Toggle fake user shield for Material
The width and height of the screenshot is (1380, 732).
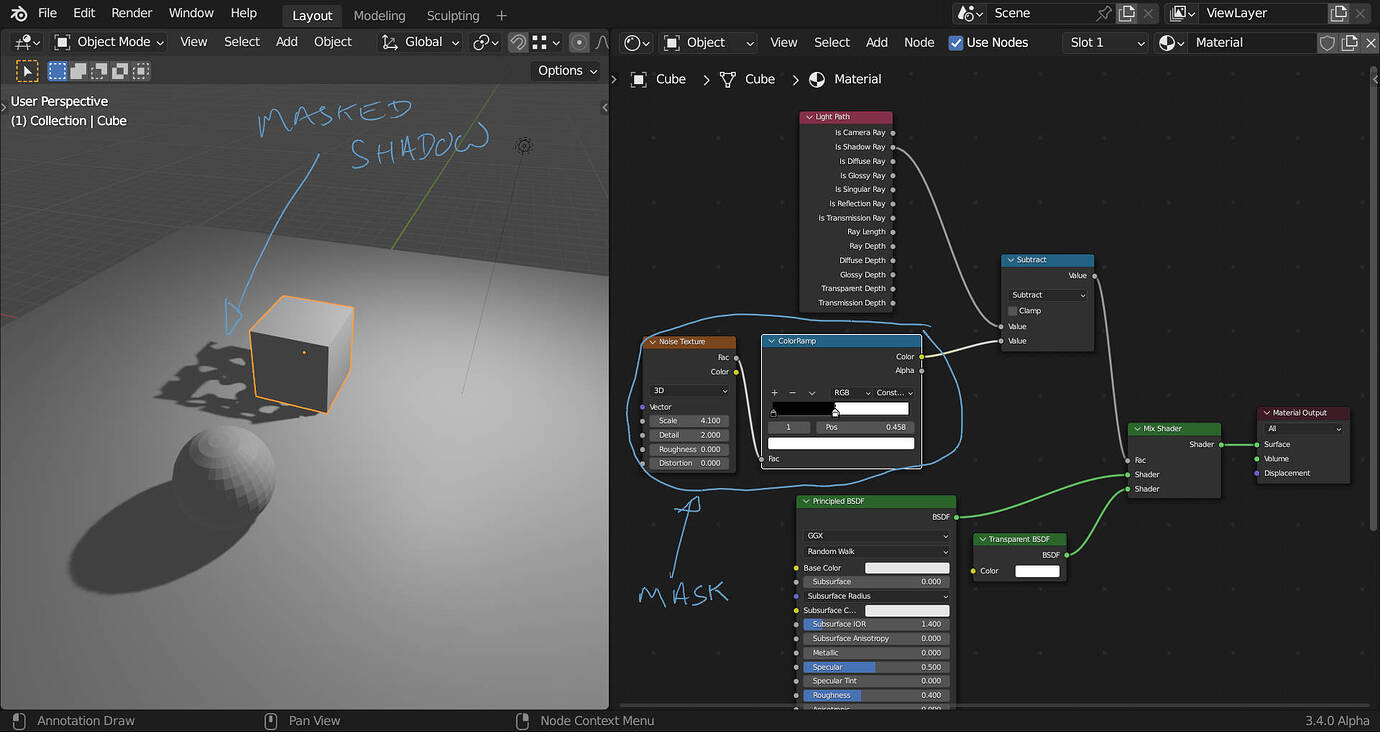click(1328, 42)
